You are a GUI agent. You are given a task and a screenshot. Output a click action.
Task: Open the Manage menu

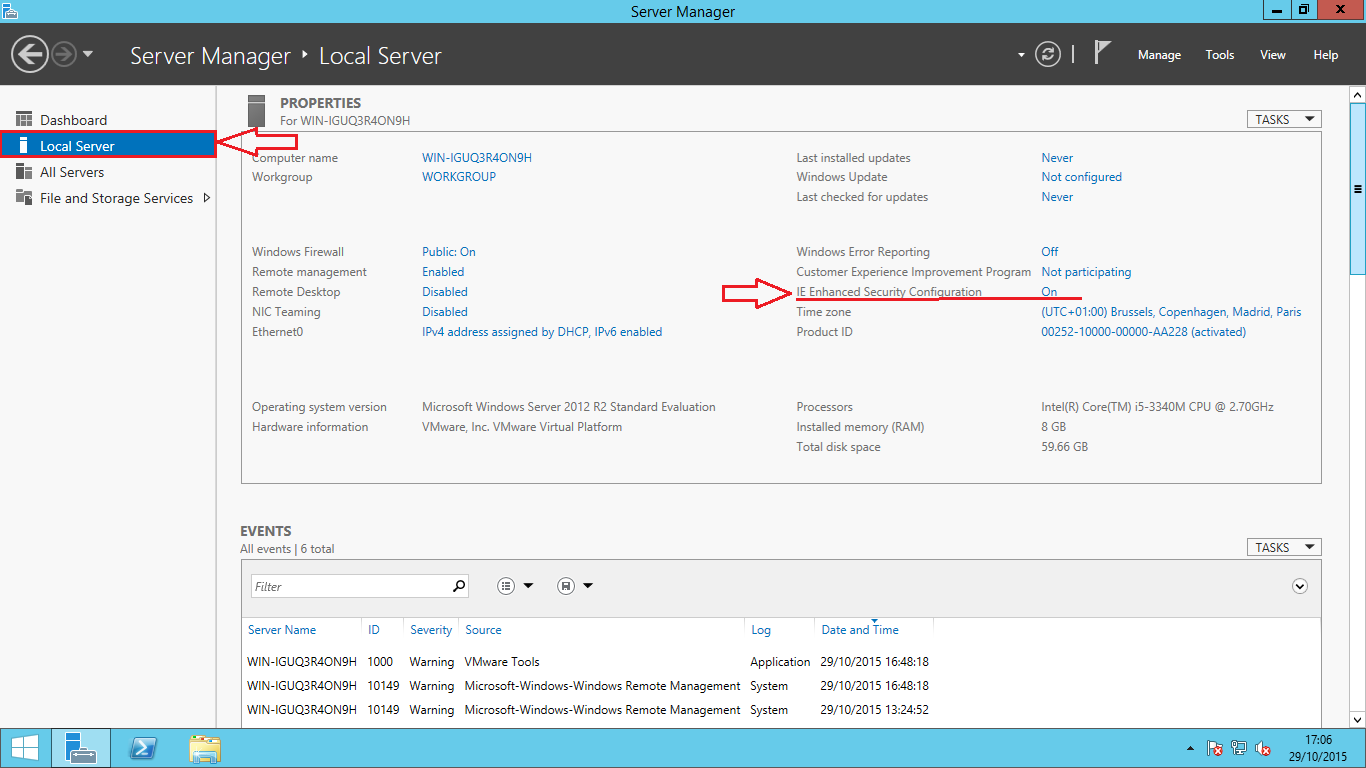[1159, 55]
